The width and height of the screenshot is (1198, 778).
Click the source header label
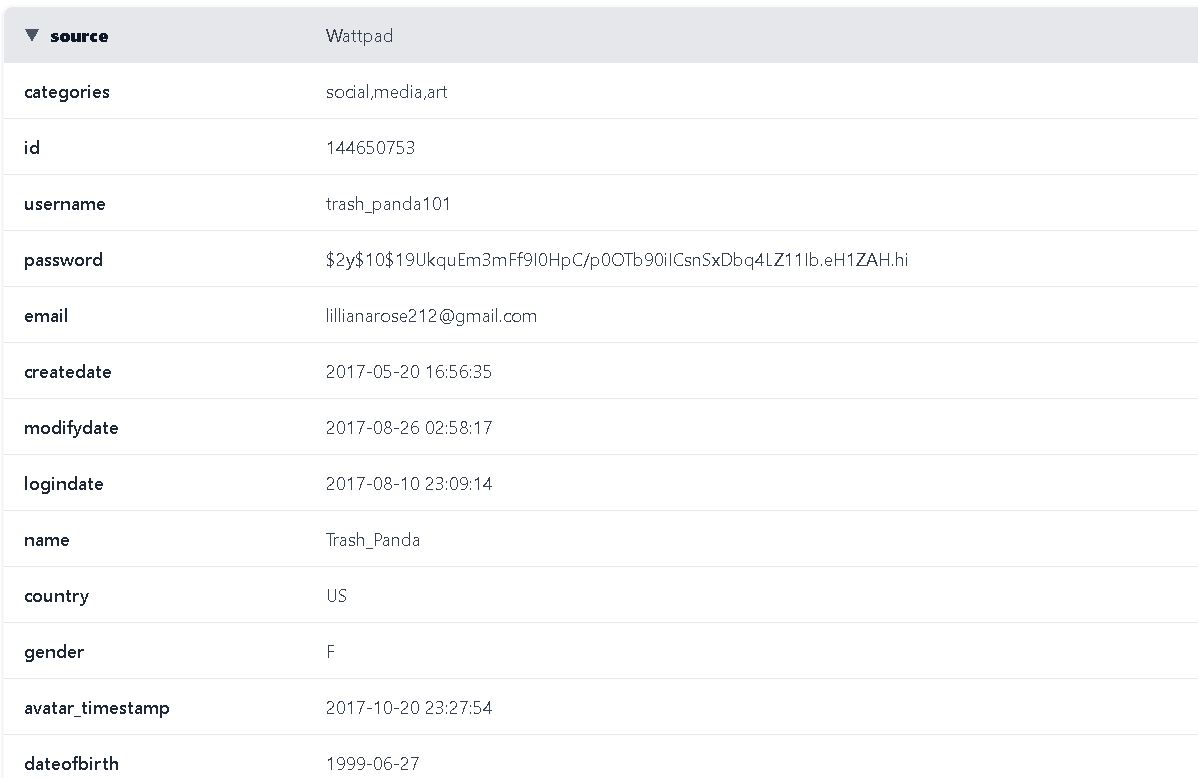[x=79, y=36]
